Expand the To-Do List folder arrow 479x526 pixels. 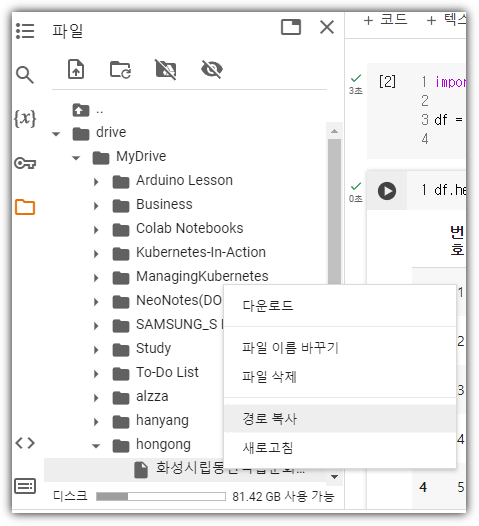(x=96, y=374)
